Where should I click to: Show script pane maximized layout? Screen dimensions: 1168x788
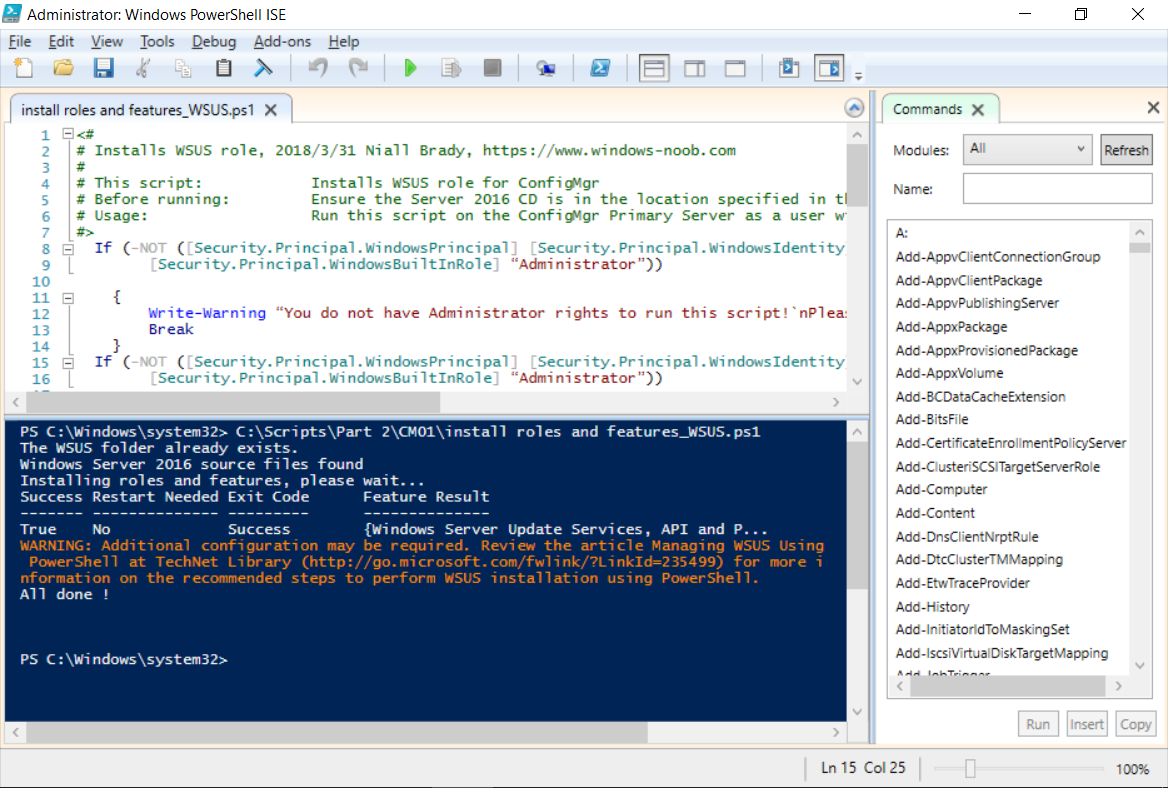click(x=735, y=69)
